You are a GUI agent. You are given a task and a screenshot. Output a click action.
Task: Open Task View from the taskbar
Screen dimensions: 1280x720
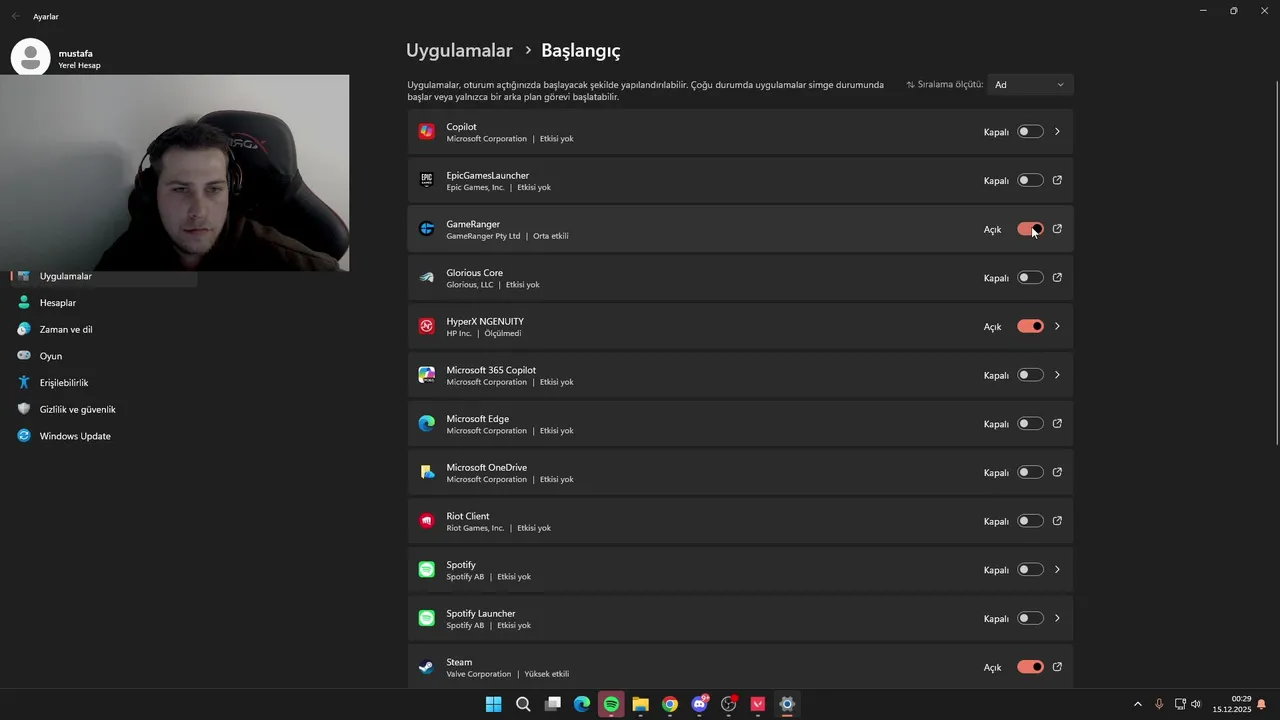click(x=552, y=704)
